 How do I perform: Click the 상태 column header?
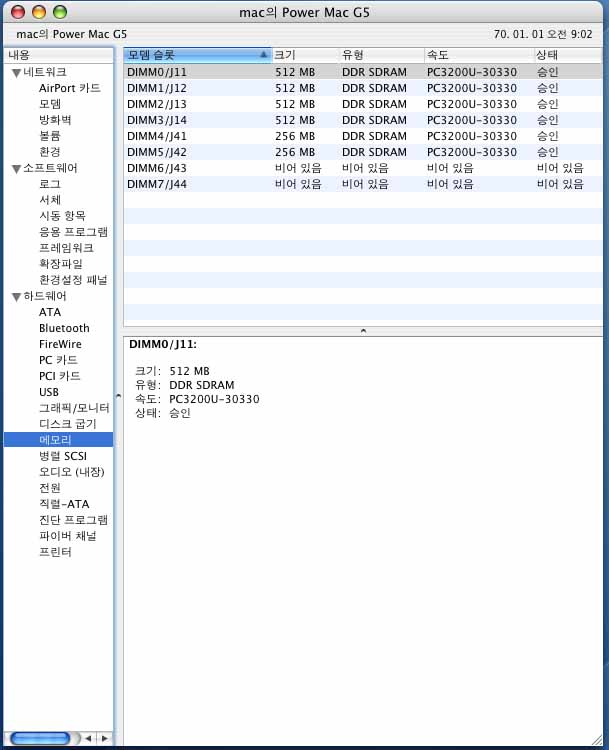click(566, 55)
